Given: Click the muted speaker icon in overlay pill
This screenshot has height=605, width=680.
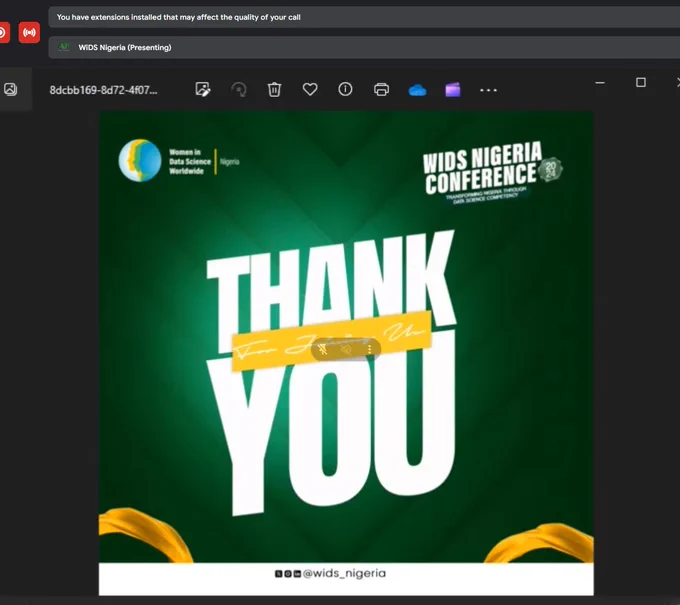Looking at the screenshot, I should [346, 349].
